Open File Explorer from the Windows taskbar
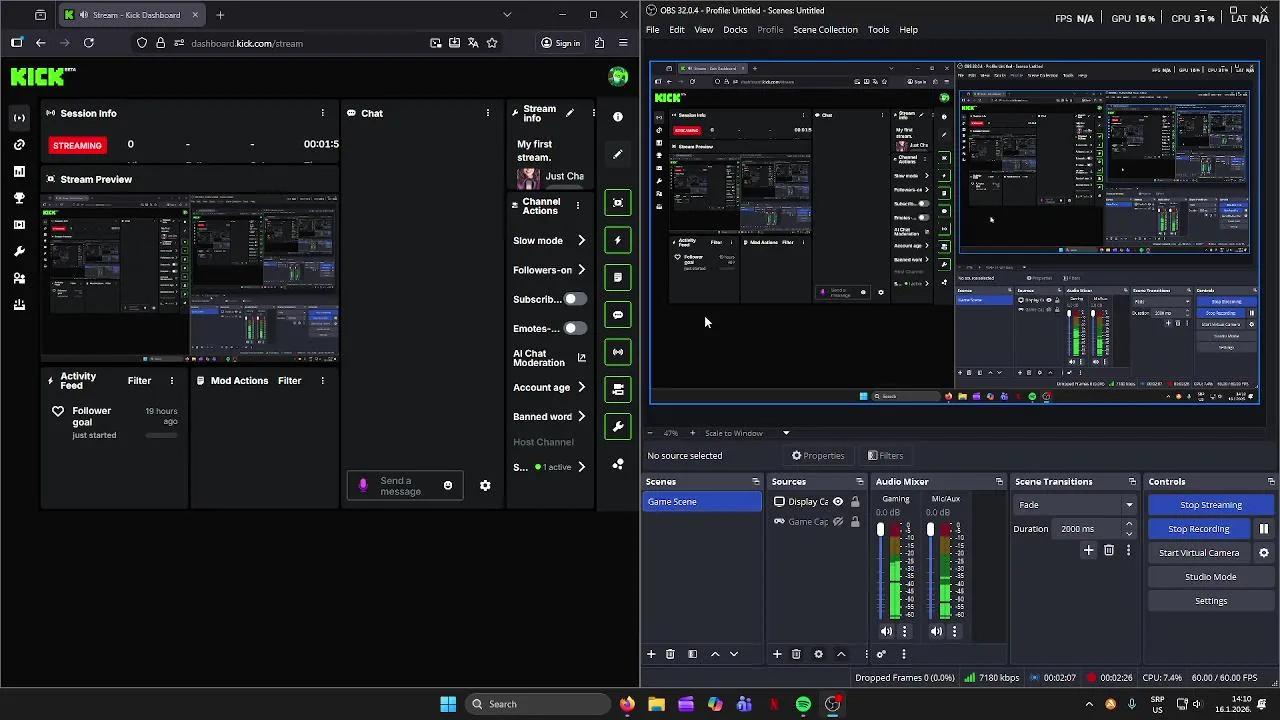This screenshot has height=720, width=1280. point(656,704)
